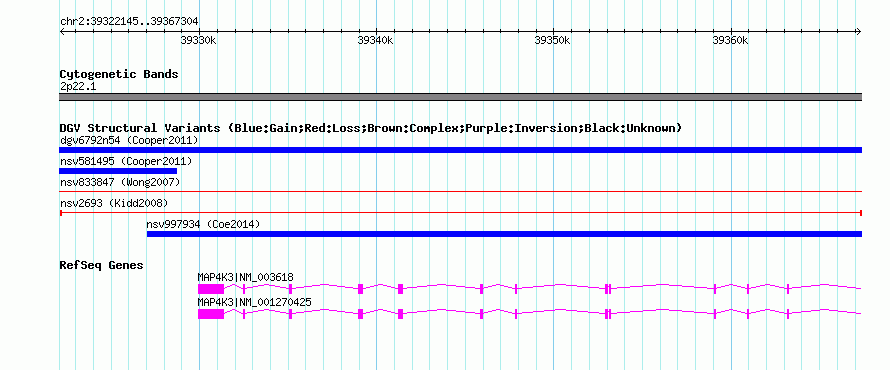890x370 pixels.
Task: Select the gray 2p22.1 cytogenetic band bar
Action: pyautogui.click(x=460, y=97)
